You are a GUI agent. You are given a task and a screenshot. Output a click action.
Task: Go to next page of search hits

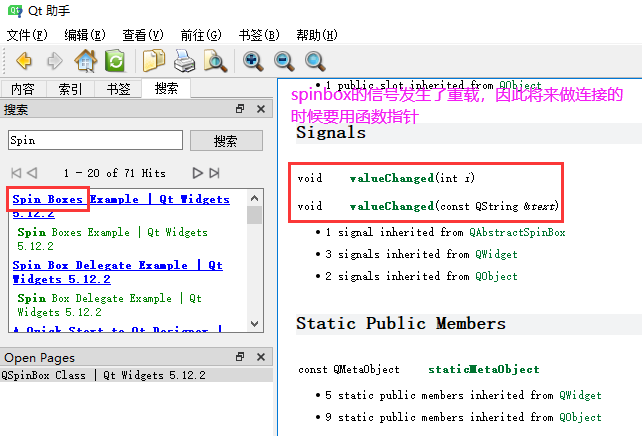click(197, 173)
